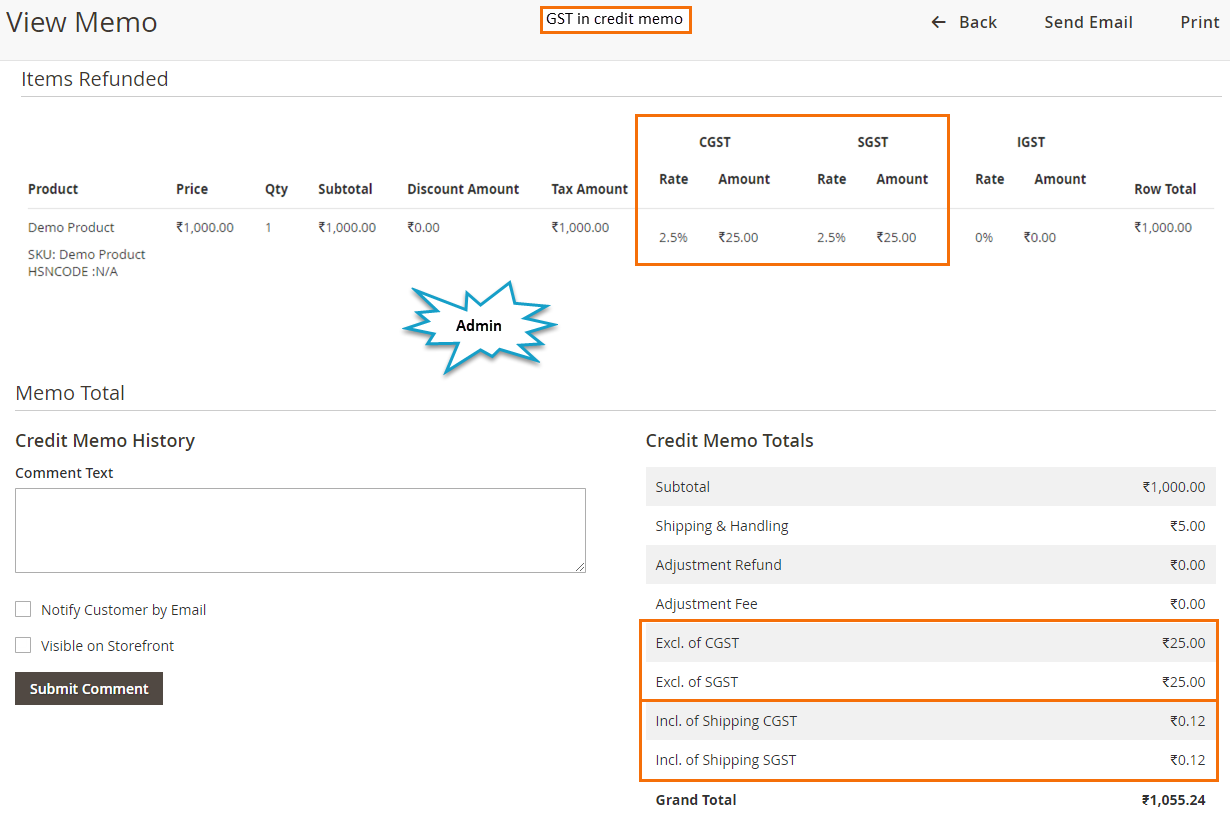Toggle Visible on Storefront checkbox
1230x824 pixels.
(x=23, y=646)
